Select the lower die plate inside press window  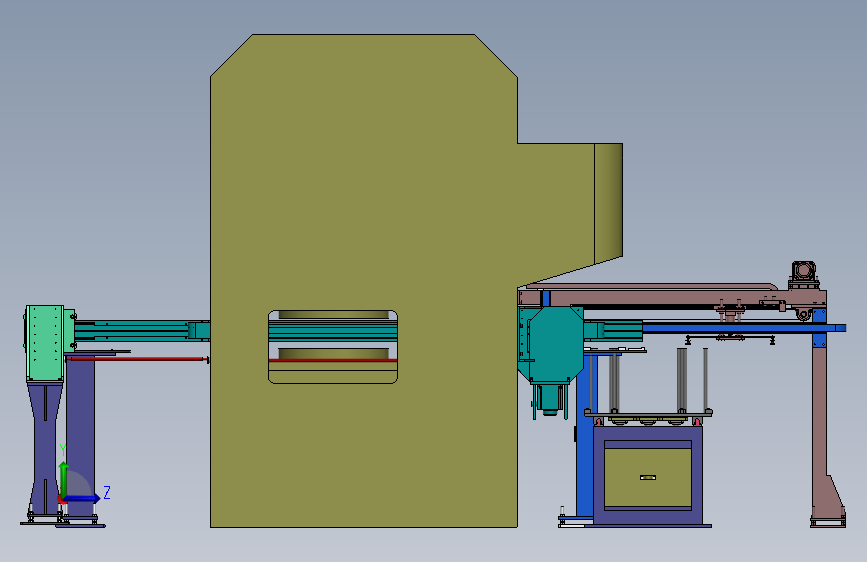coord(333,353)
